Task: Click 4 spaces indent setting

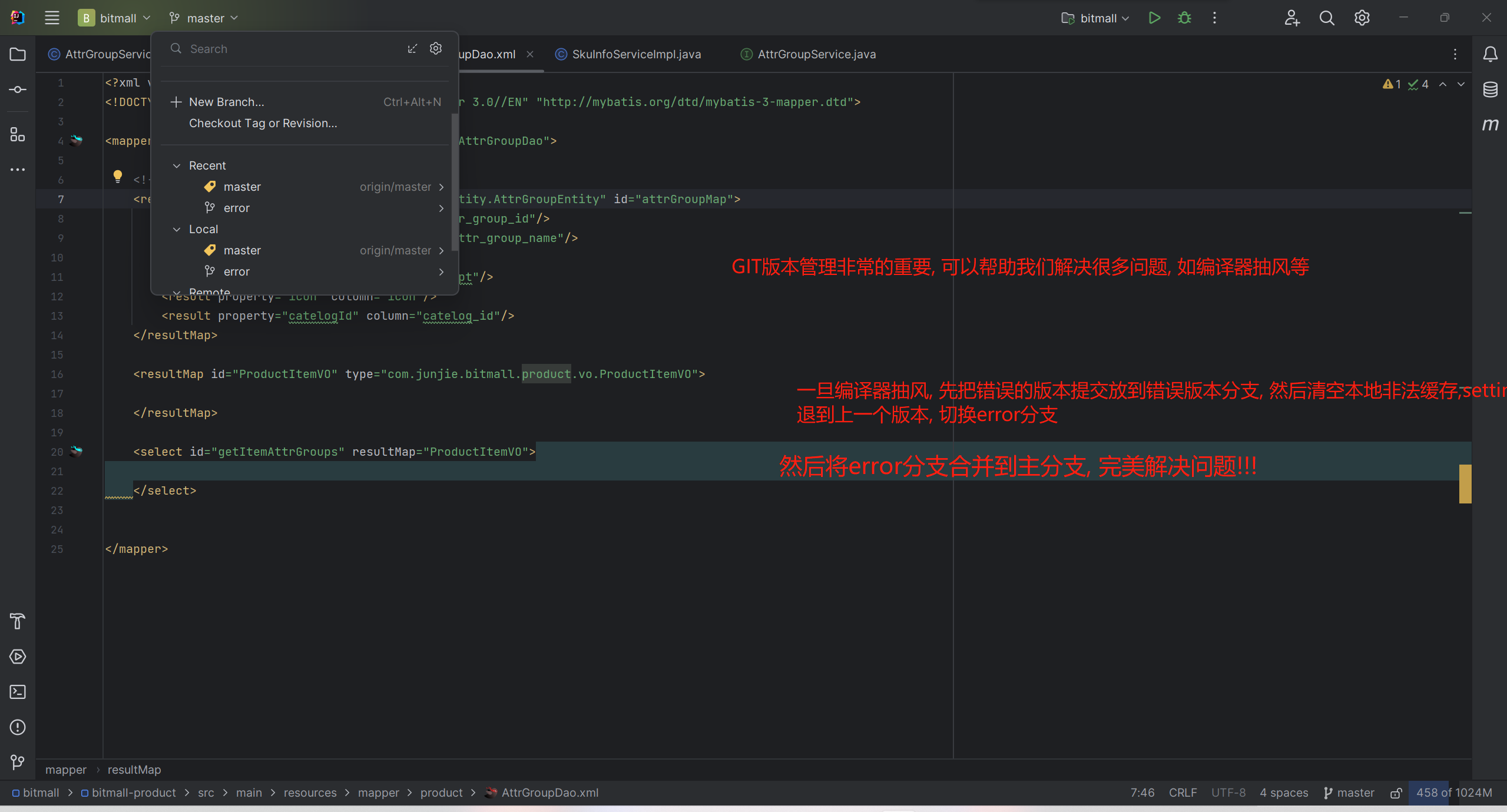Action: click(1284, 793)
